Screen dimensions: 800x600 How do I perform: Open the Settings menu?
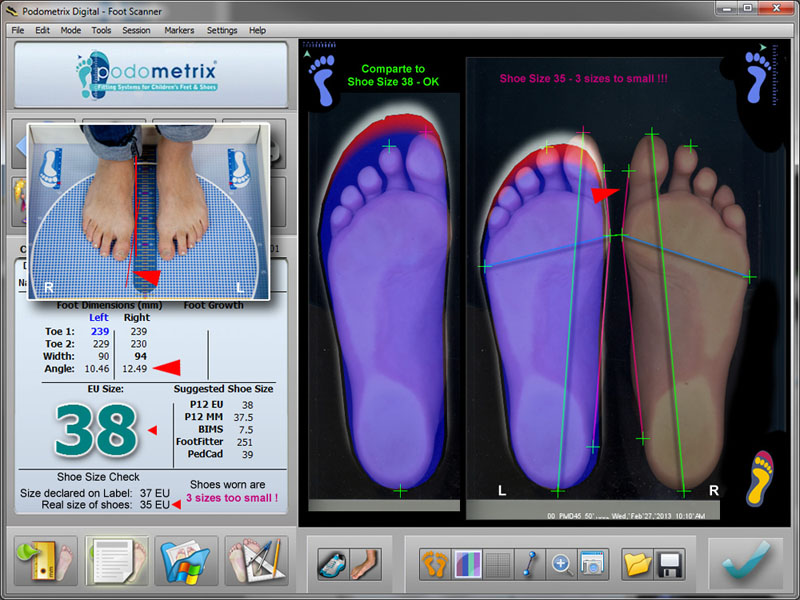tap(222, 30)
